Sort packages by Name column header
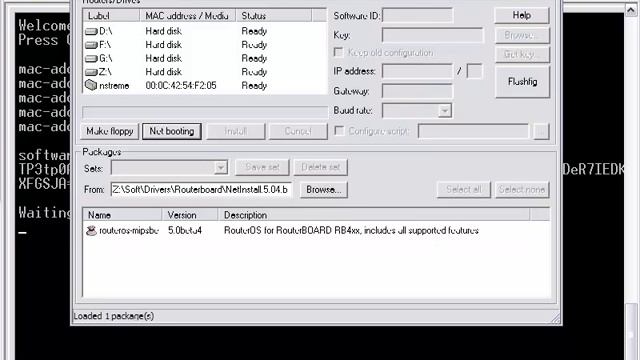Screen dimensions: 640x360 122,215
